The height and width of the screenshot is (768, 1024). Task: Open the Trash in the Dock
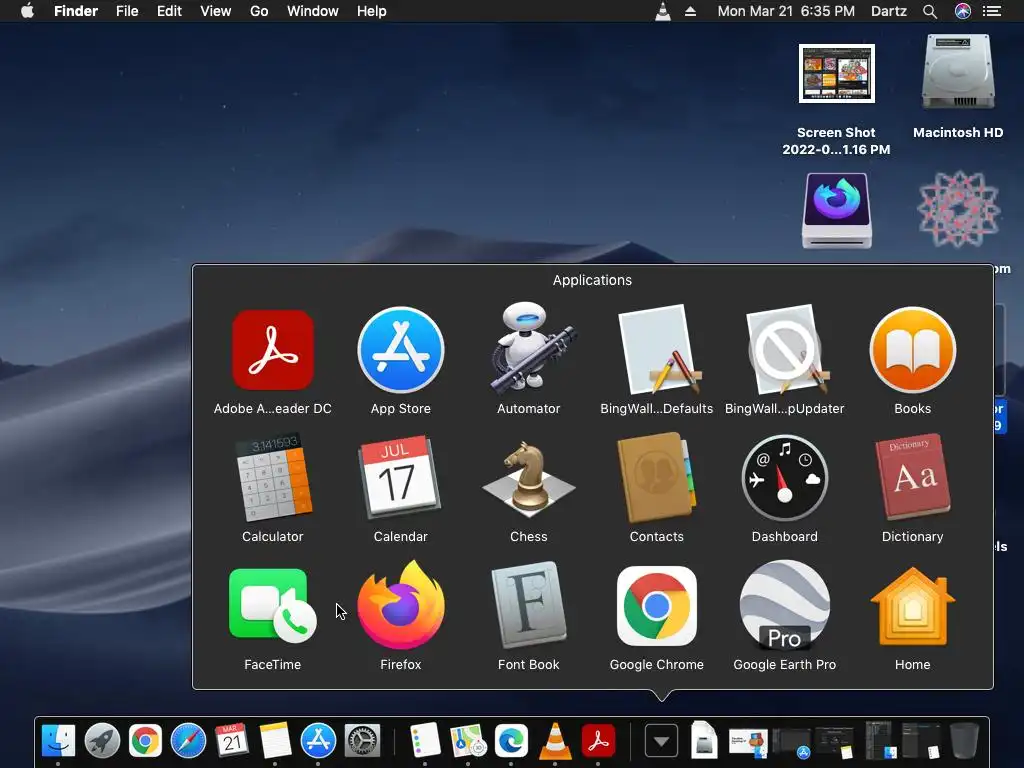coord(965,741)
